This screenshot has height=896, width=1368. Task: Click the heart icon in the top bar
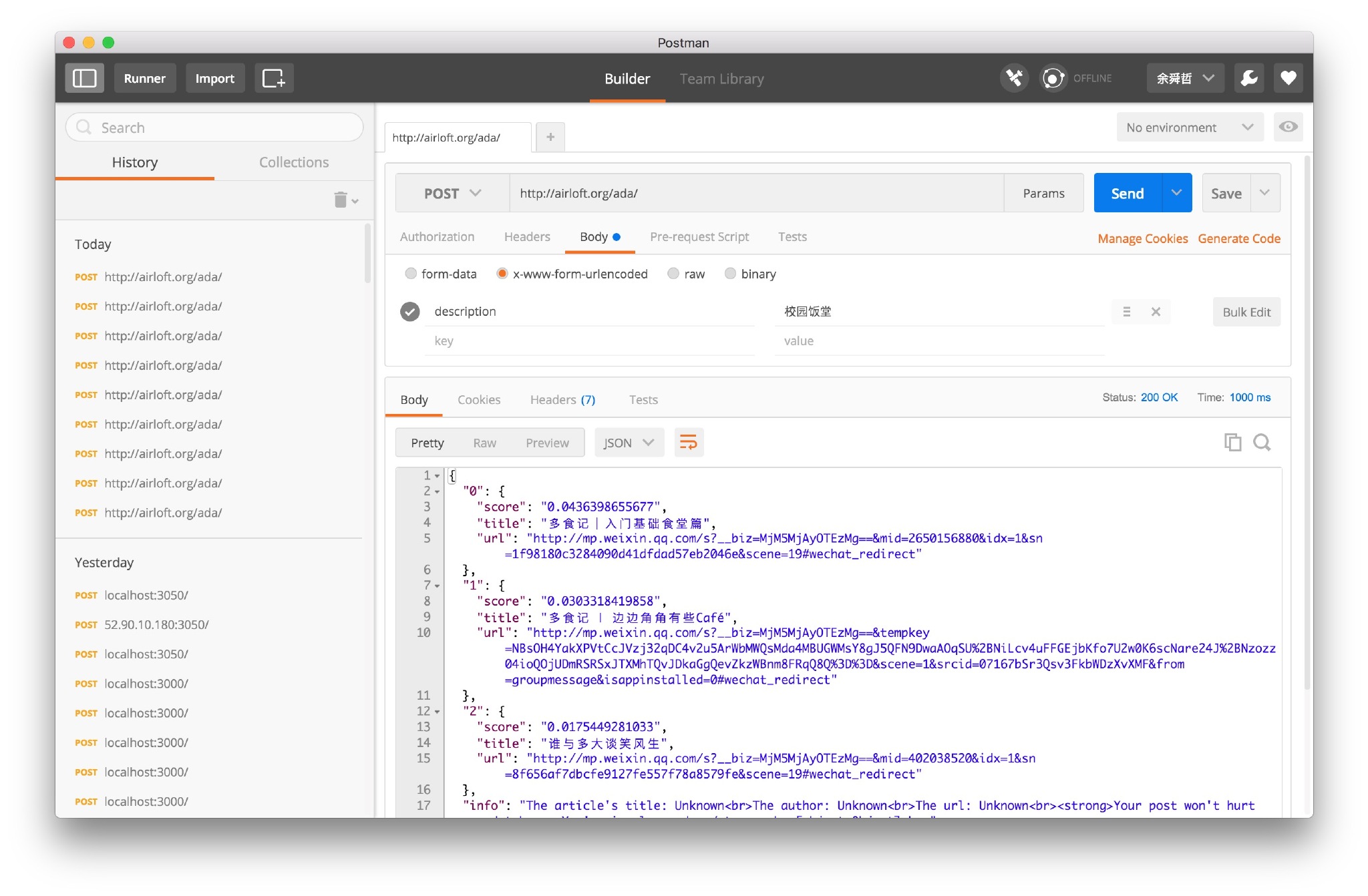[1288, 78]
